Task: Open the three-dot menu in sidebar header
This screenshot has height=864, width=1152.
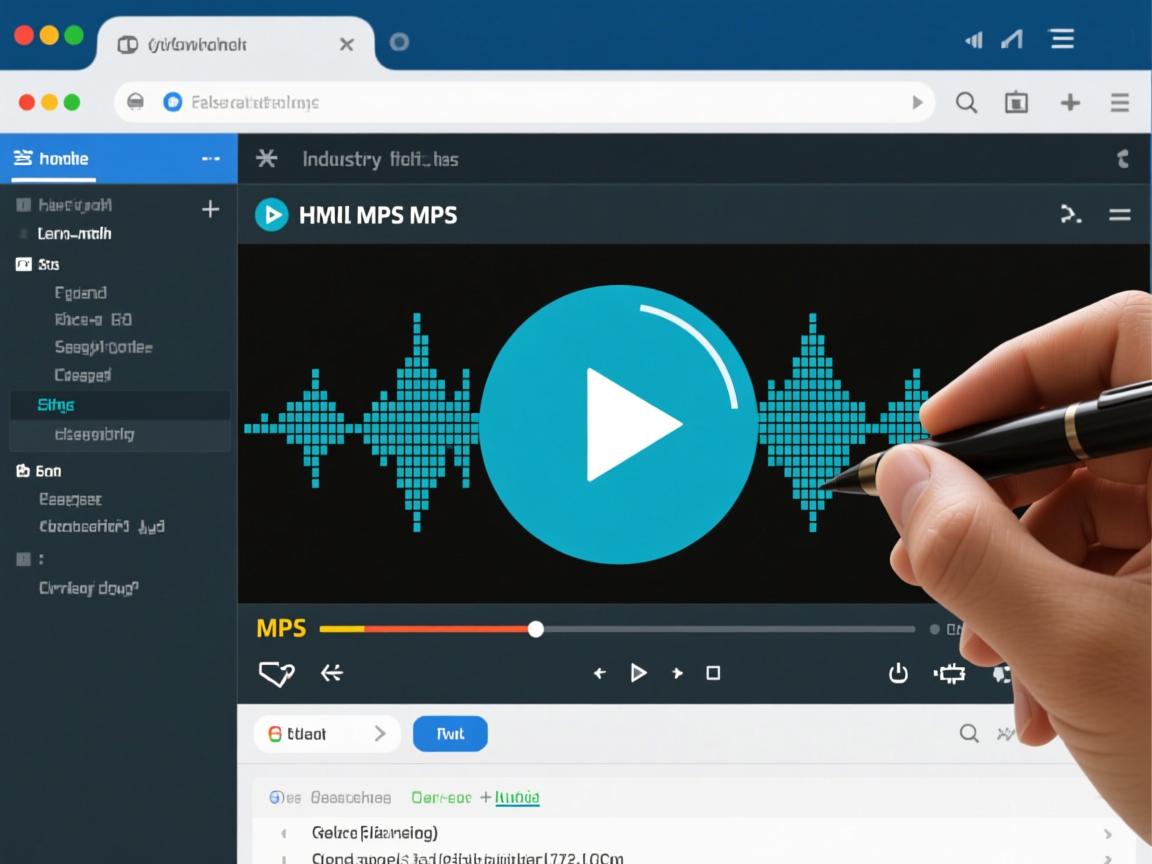Action: point(210,159)
